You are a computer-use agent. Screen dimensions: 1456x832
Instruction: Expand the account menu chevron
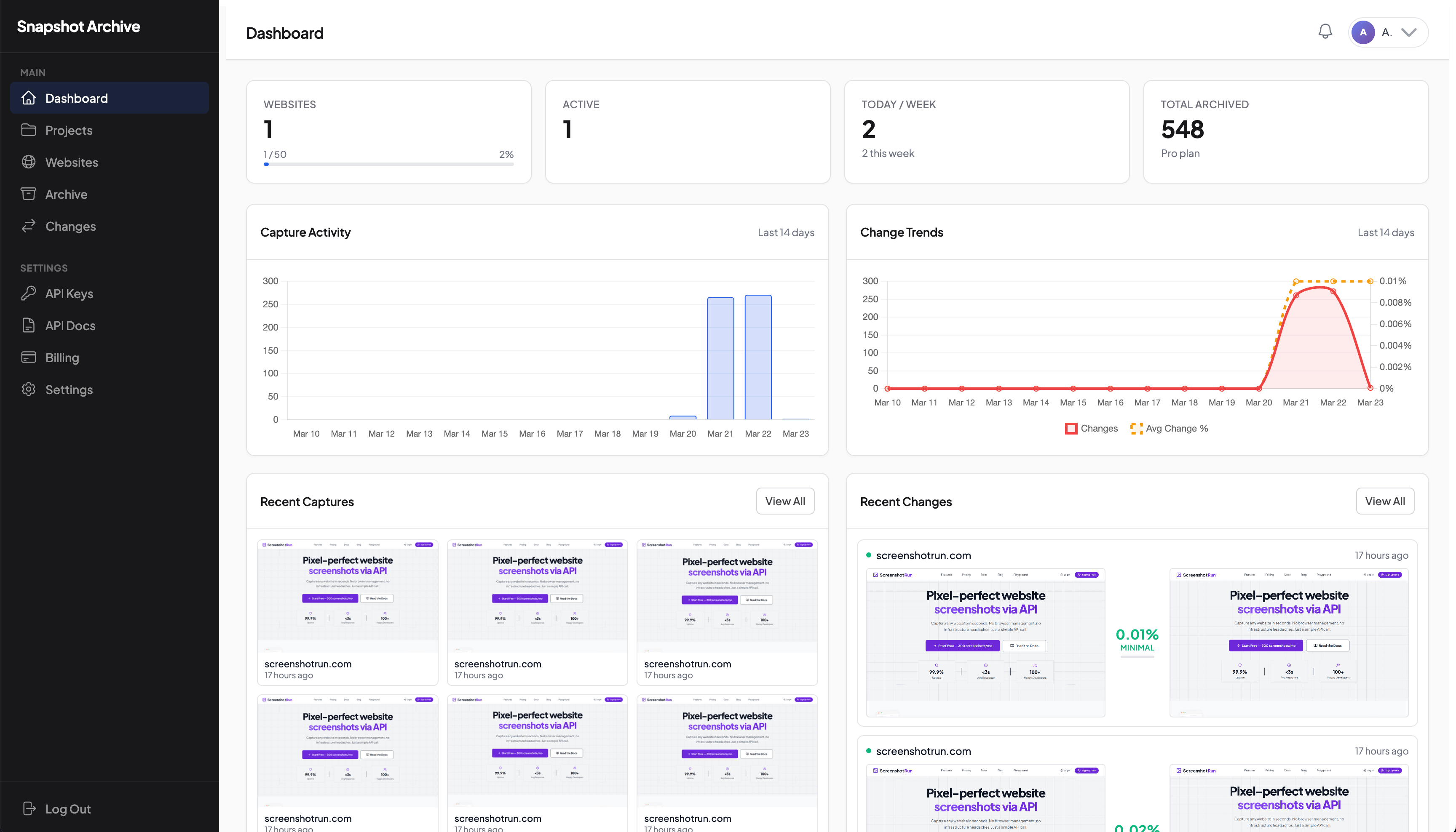(1409, 32)
